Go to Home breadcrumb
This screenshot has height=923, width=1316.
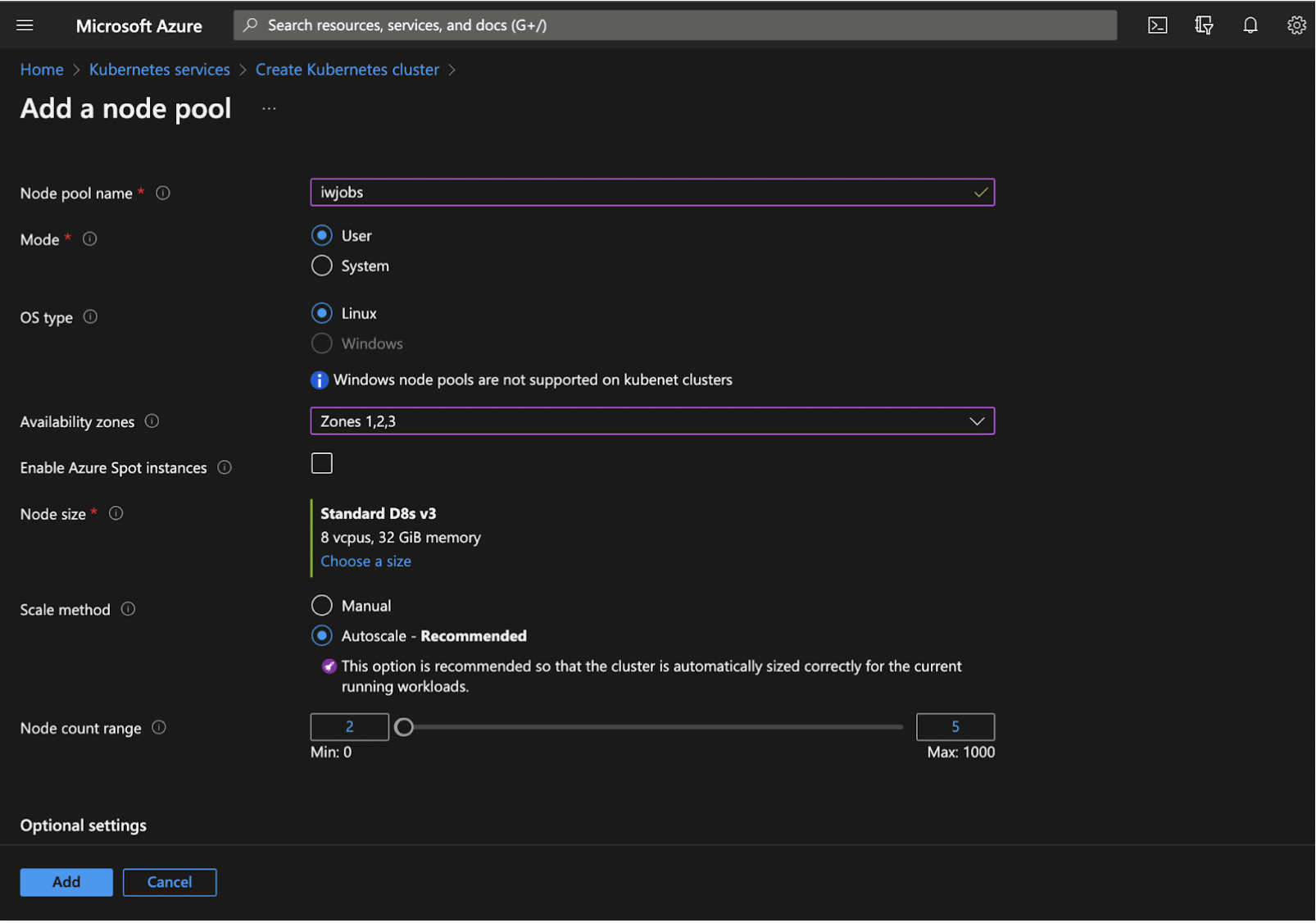(42, 70)
